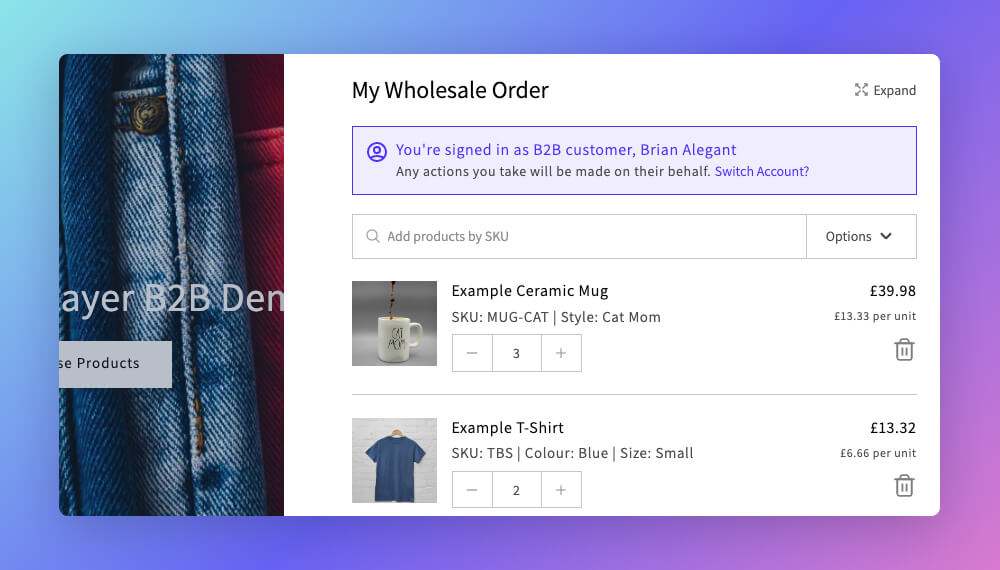Open the blue T-Shirt product thumbnail

(394, 460)
